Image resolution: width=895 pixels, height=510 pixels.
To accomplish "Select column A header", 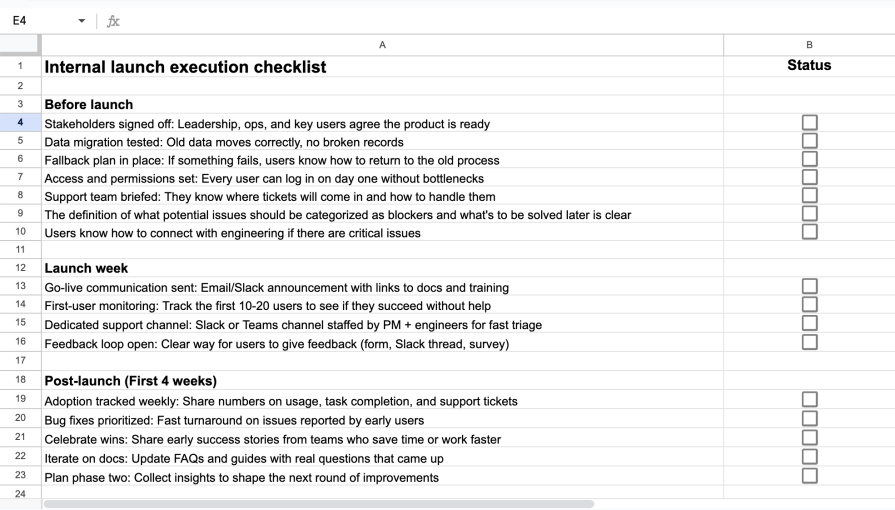I will [381, 45].
